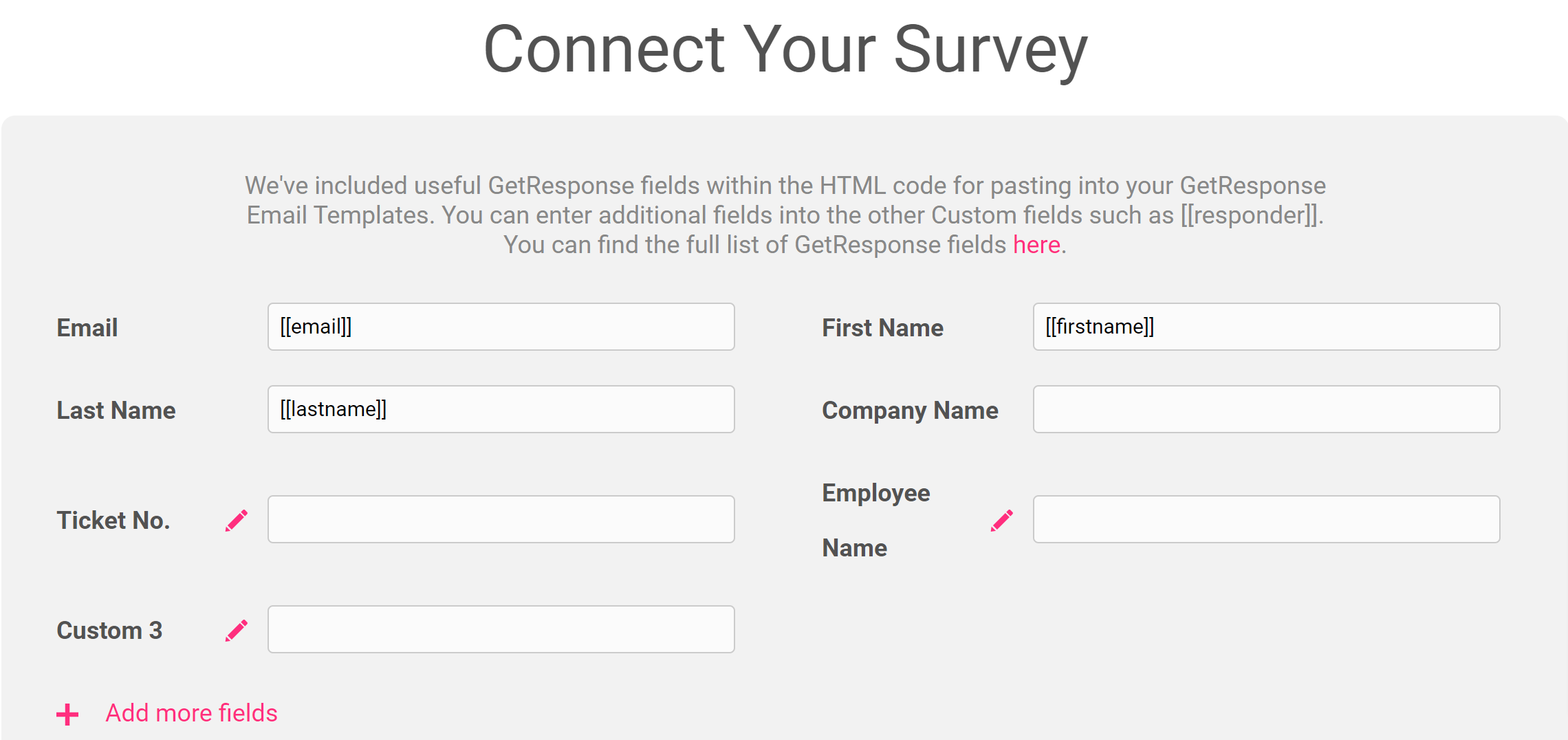The width and height of the screenshot is (1568, 740).
Task: Click the Company Name label
Action: coord(911,411)
